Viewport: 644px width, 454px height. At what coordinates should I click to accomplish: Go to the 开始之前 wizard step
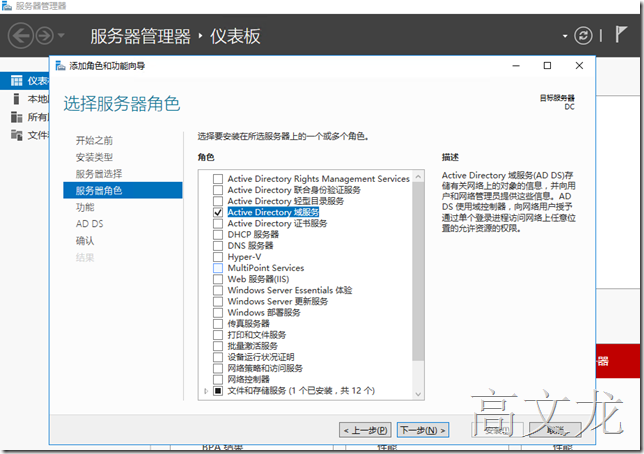tap(94, 141)
